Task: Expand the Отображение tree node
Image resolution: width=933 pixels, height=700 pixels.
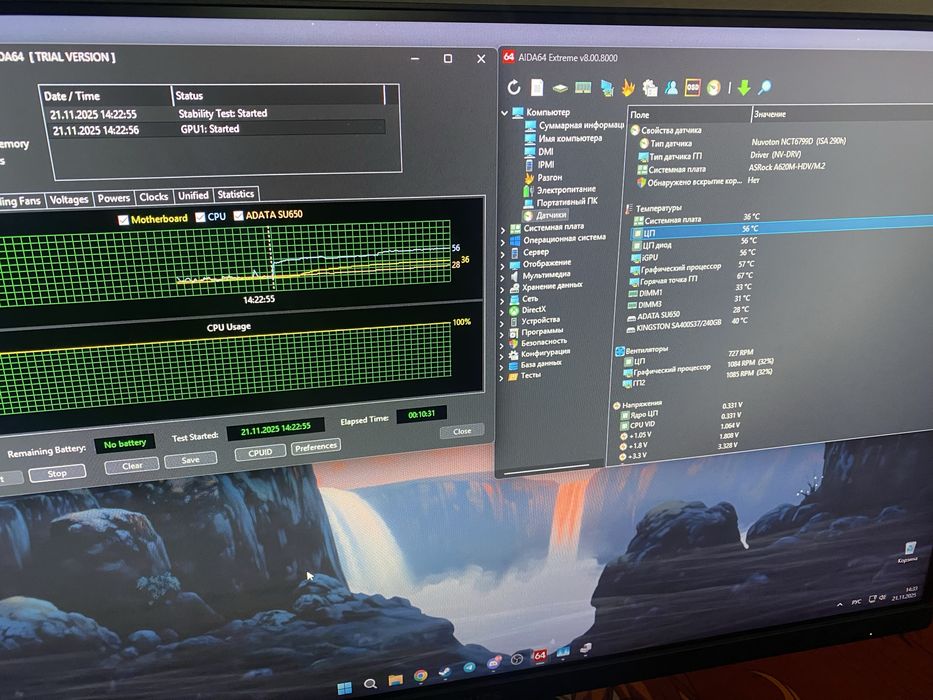Action: click(x=502, y=265)
